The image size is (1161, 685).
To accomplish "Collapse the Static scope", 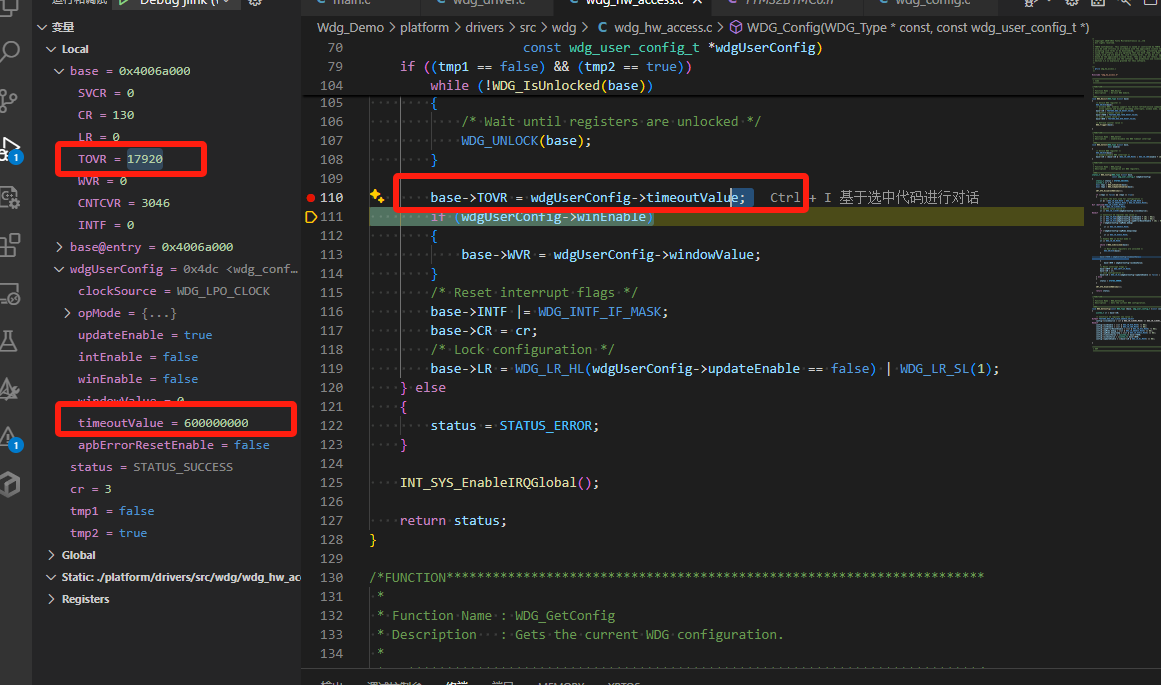I will pos(51,578).
